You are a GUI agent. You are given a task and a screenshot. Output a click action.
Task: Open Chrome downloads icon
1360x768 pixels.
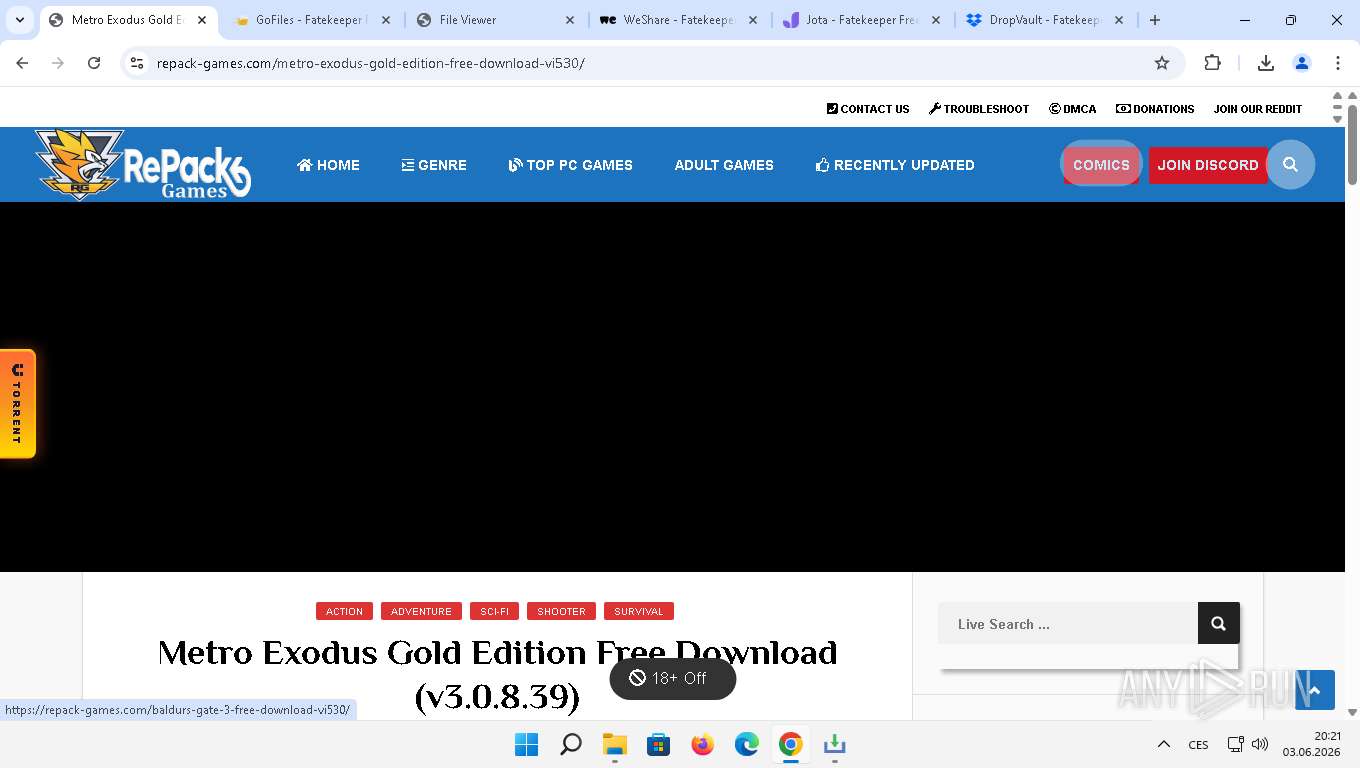tap(1265, 63)
